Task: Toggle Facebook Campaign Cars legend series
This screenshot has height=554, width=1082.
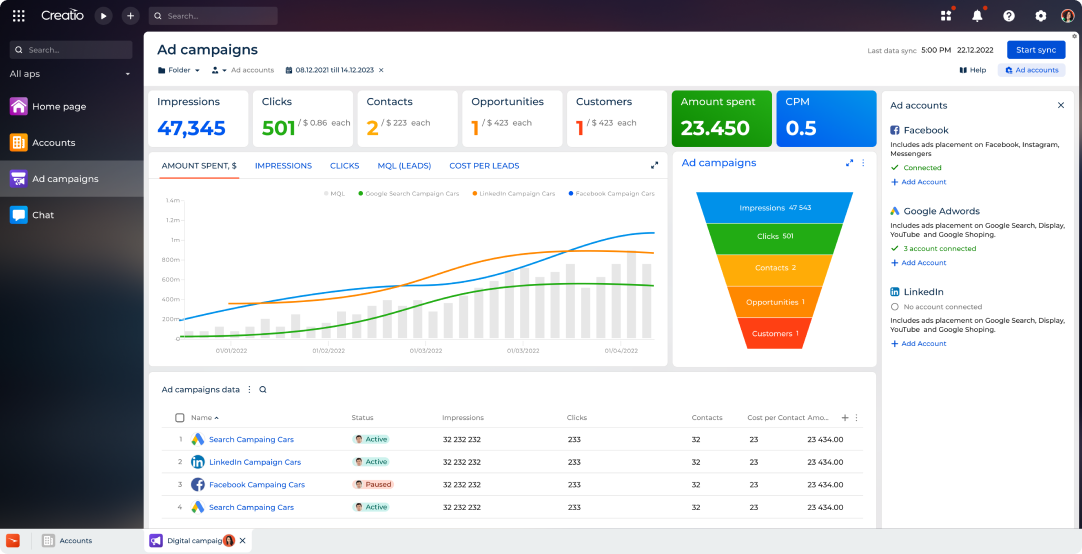Action: click(x=611, y=194)
